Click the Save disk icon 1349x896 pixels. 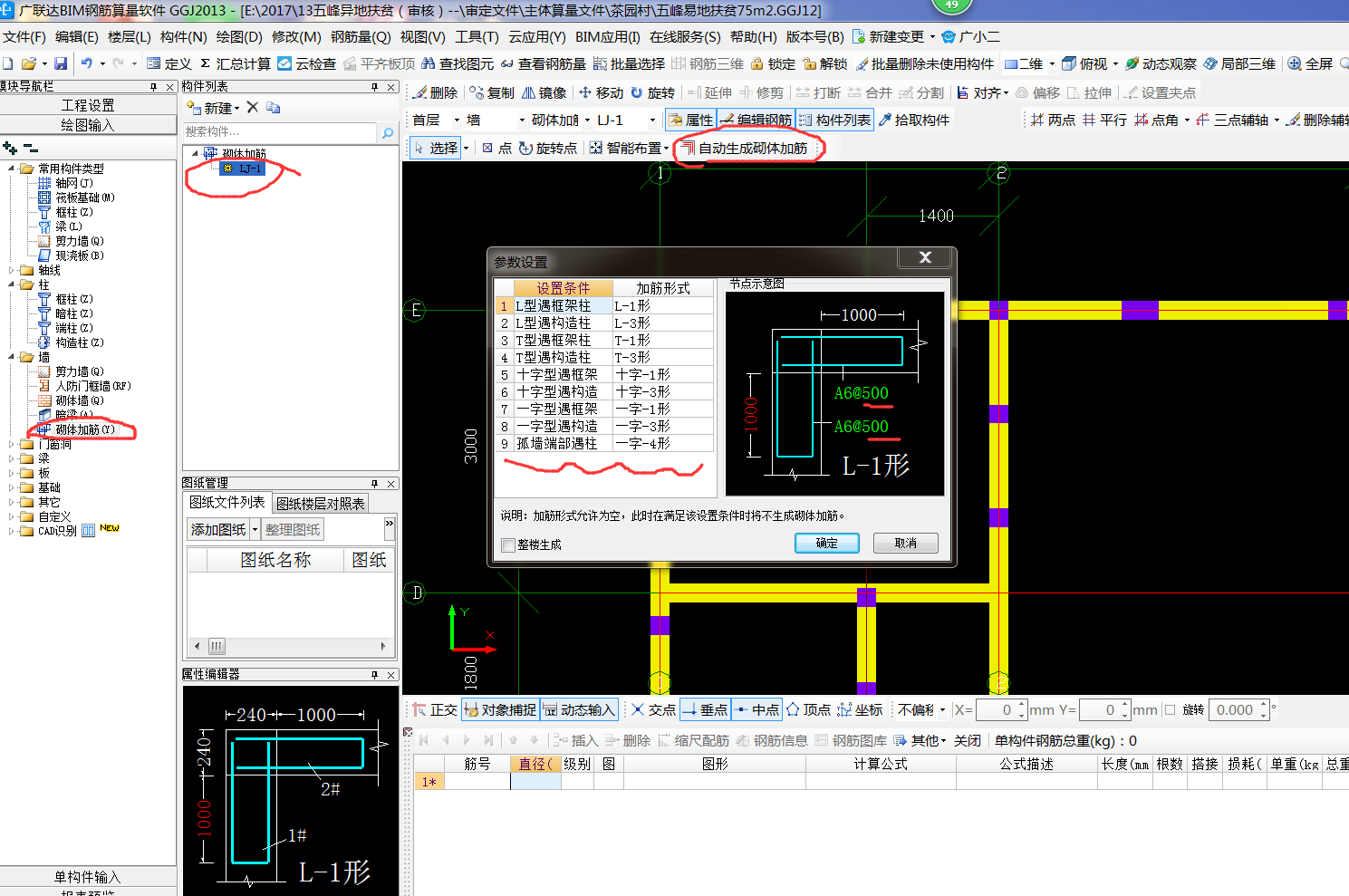tap(60, 63)
